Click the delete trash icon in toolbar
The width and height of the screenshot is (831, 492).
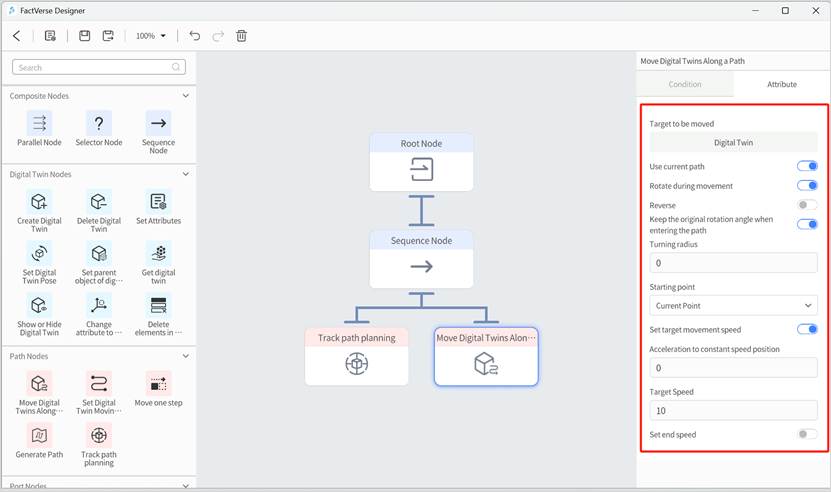[x=242, y=36]
